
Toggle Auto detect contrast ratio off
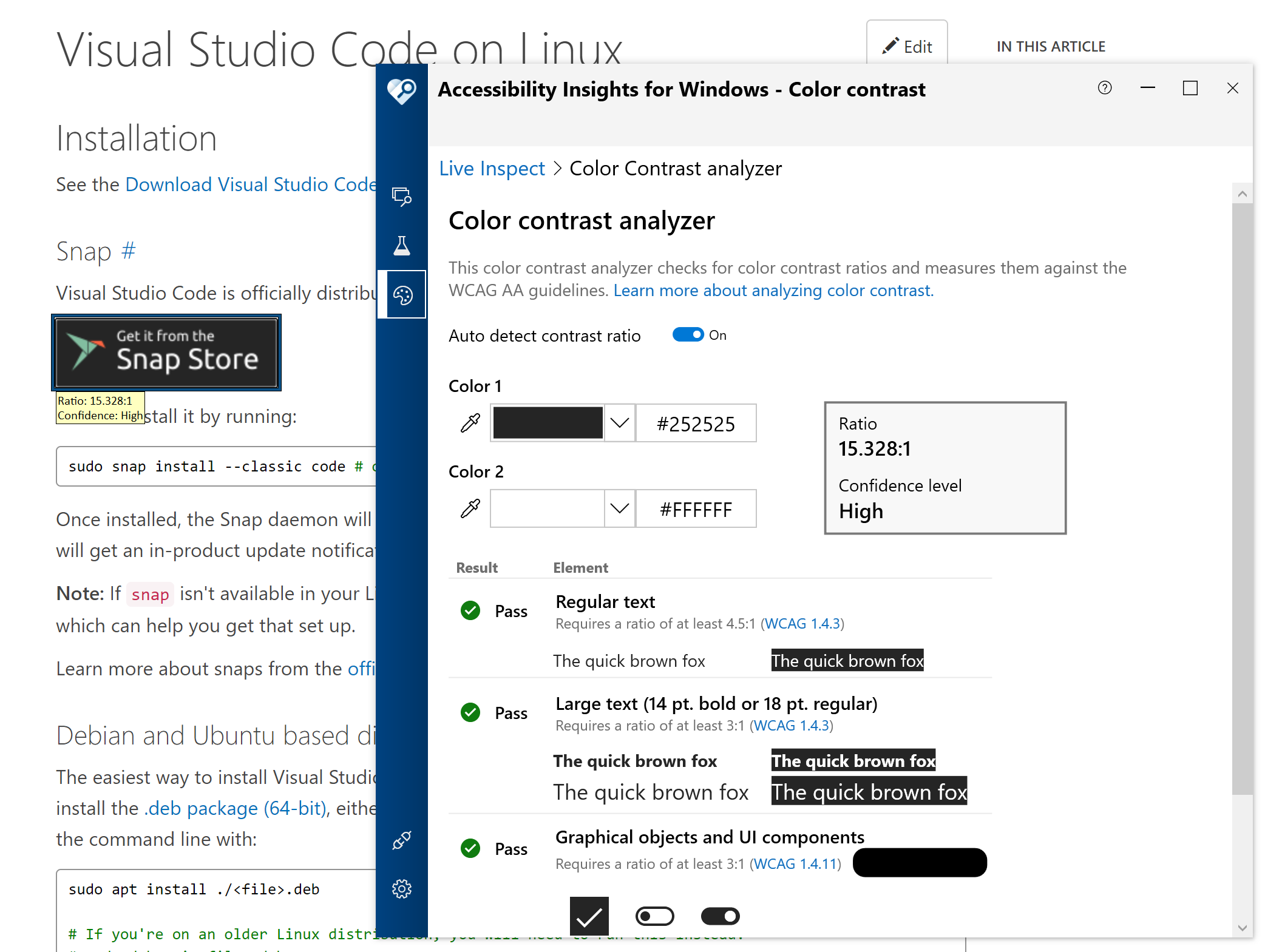(x=687, y=334)
